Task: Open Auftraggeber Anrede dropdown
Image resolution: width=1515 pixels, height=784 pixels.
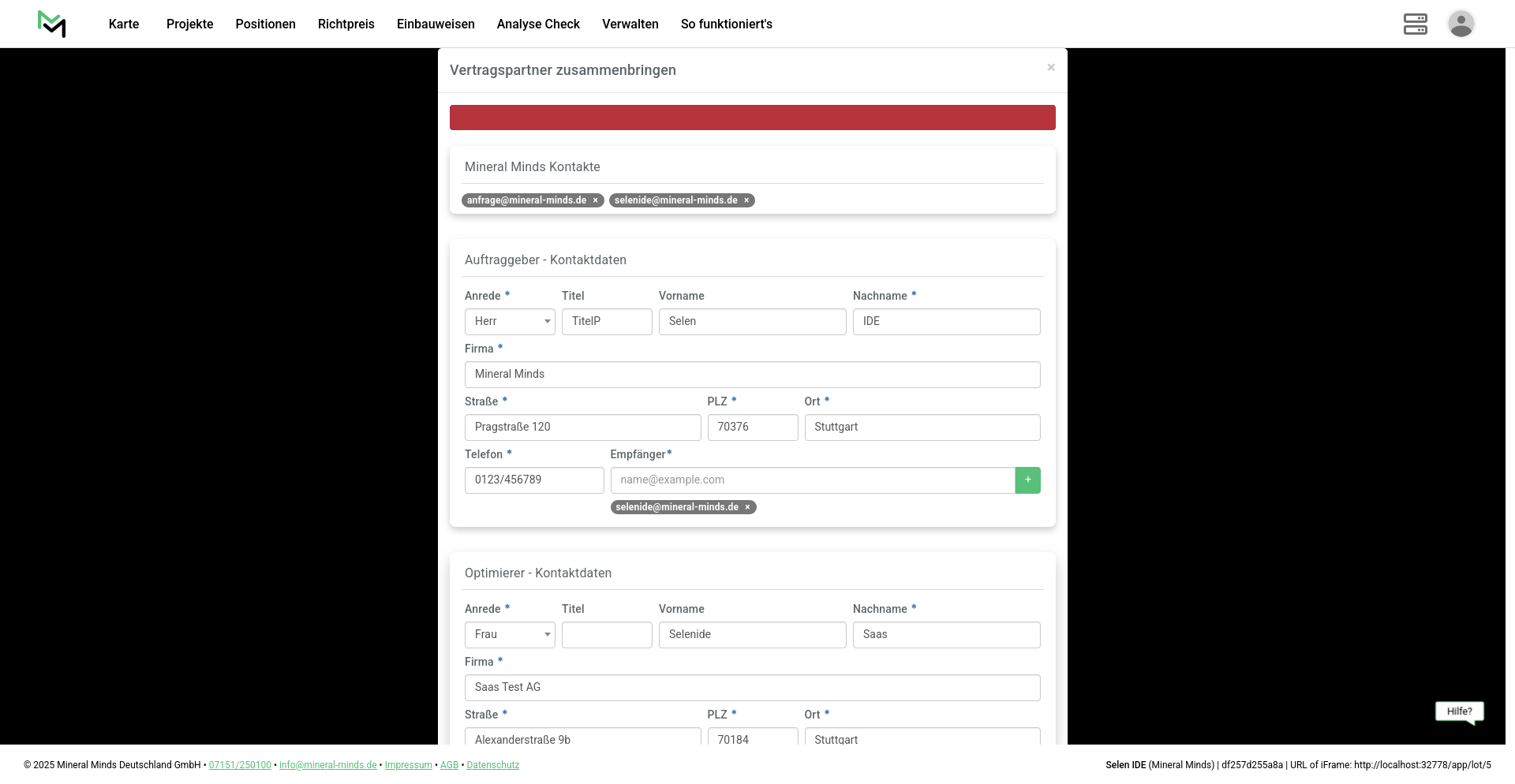Action: tap(510, 322)
